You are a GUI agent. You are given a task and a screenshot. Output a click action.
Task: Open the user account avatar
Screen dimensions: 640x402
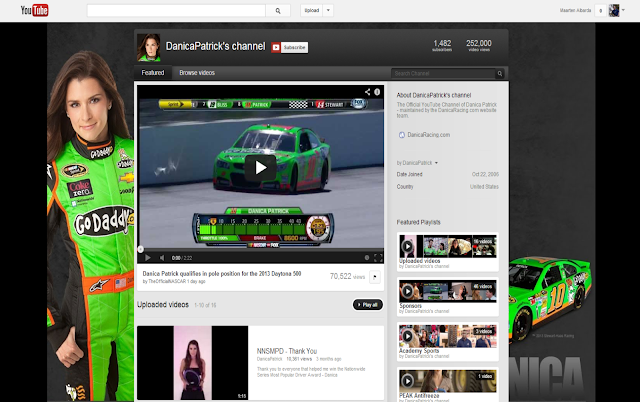[x=614, y=10]
